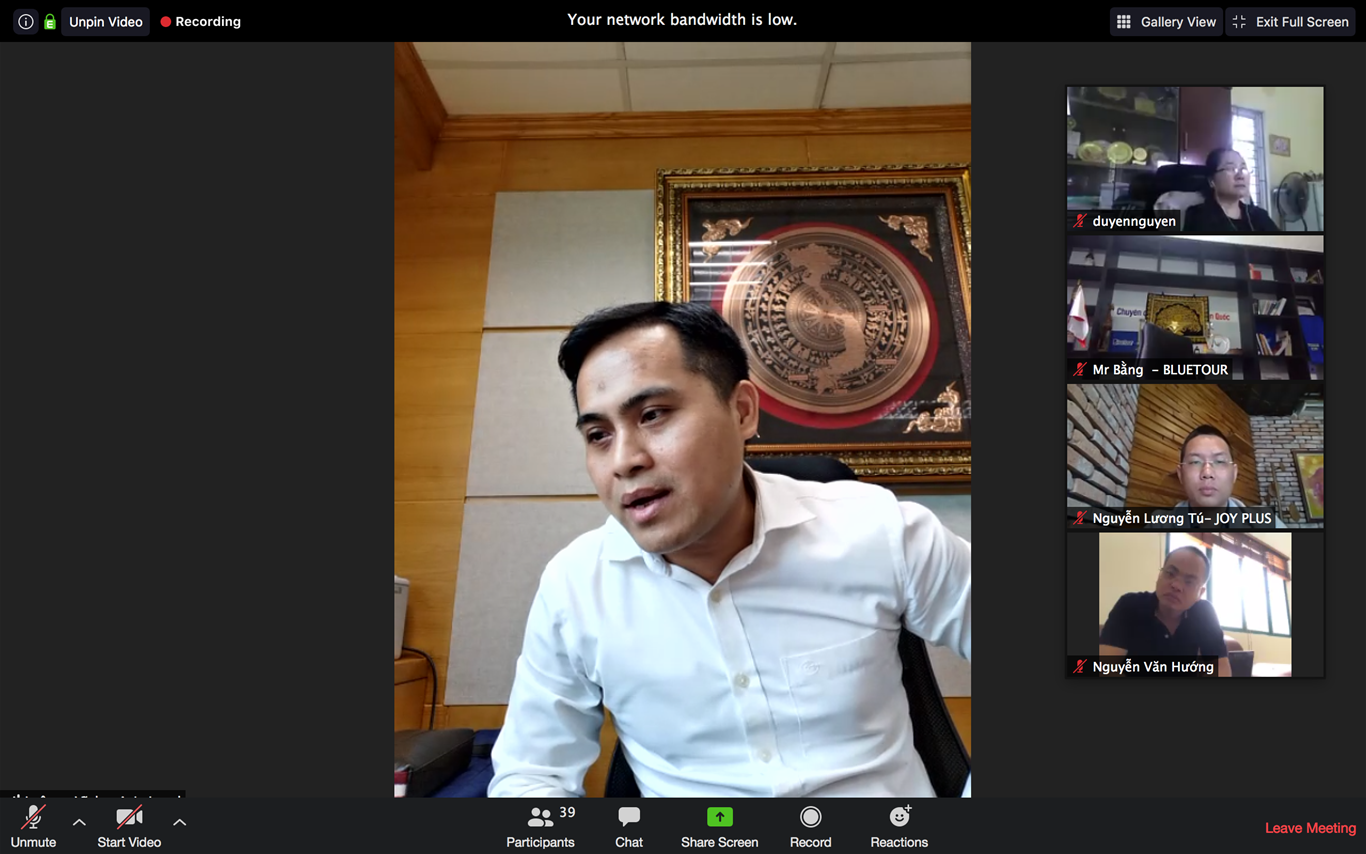1366x854 pixels.
Task: Toggle Start Video on
Action: point(129,827)
